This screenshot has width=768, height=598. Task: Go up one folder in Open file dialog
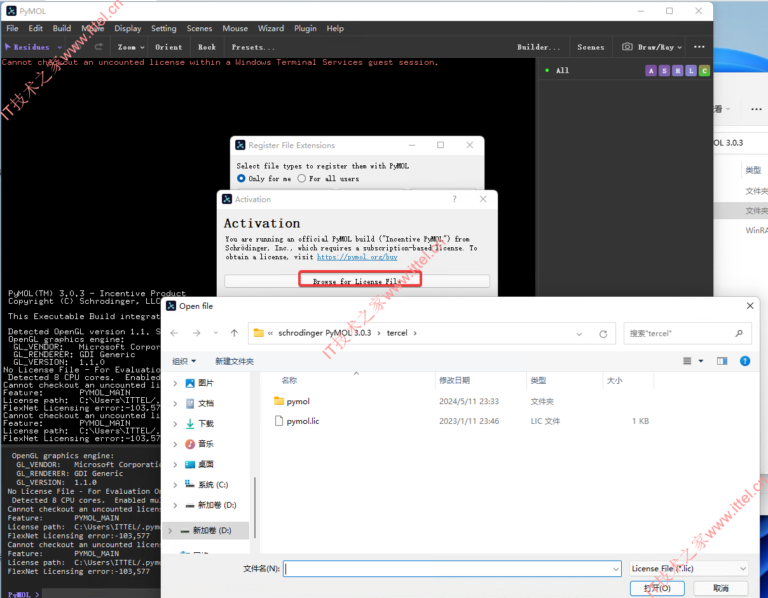(234, 332)
